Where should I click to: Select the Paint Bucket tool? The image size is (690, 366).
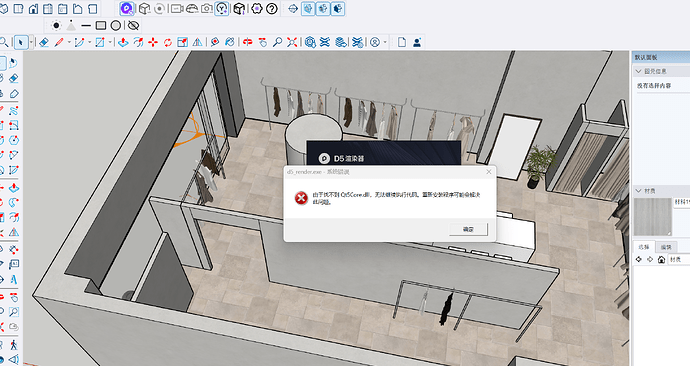pos(229,42)
